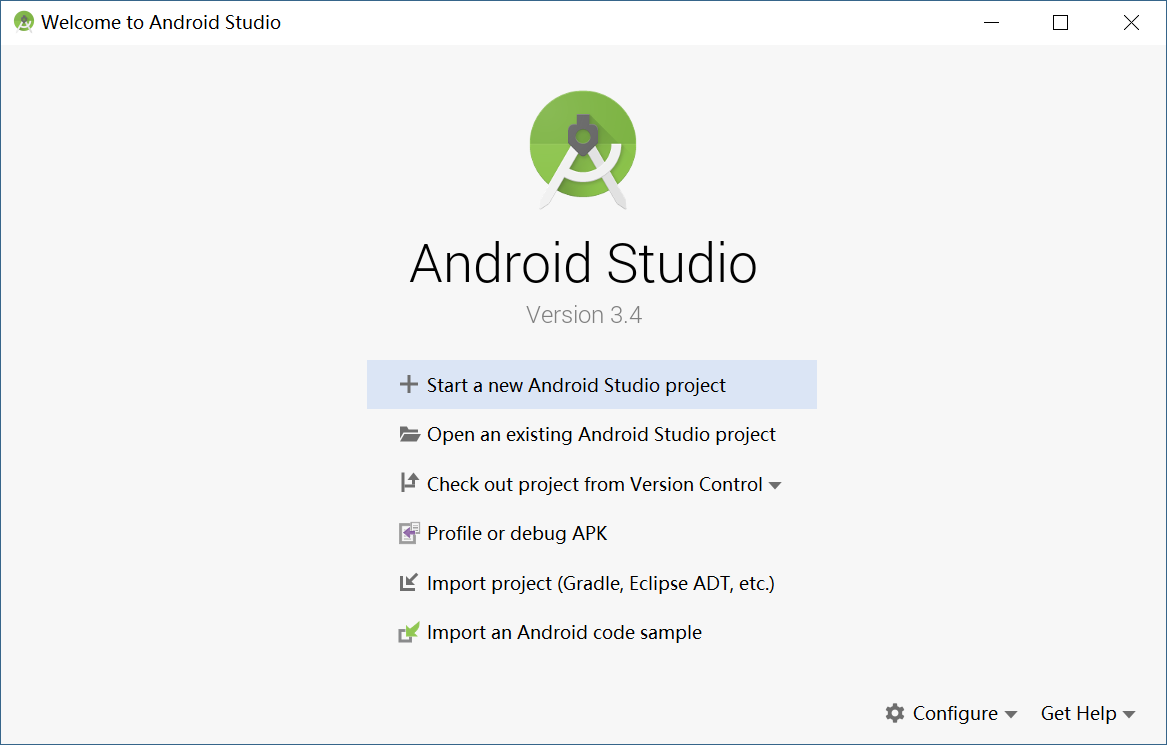Maximize the Welcome window

point(1061,22)
